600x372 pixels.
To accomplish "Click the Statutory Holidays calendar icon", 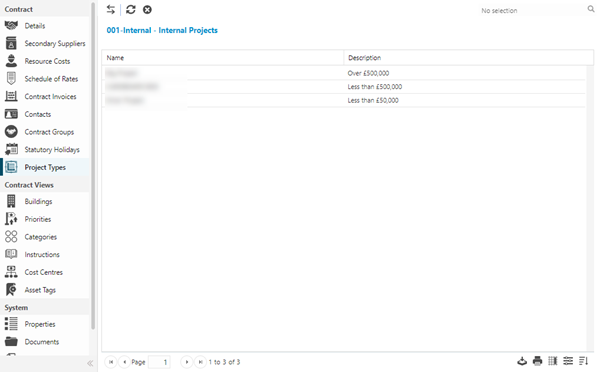I will (x=11, y=149).
